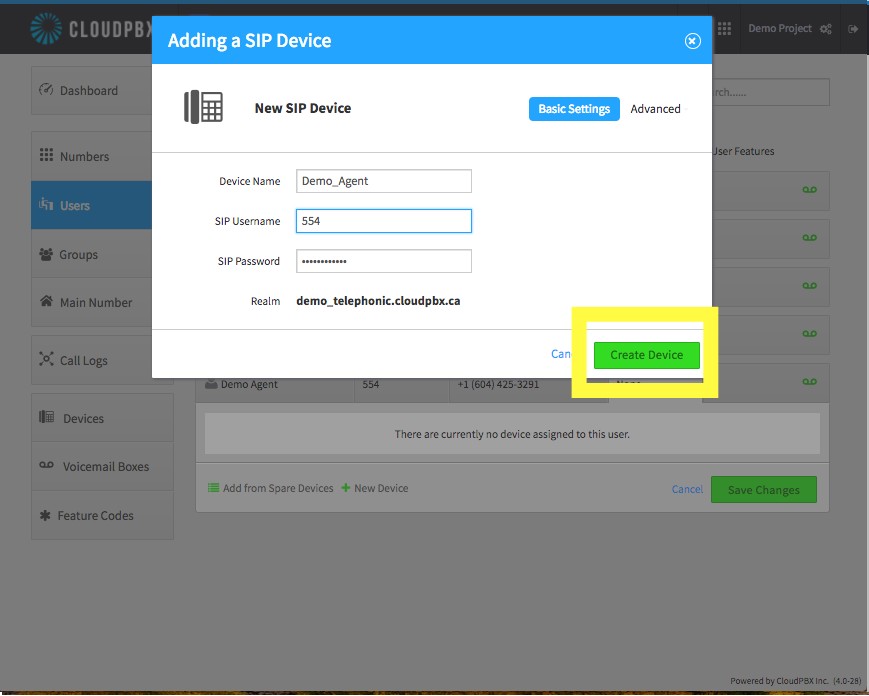The width and height of the screenshot is (869, 696).
Task: Click the topmost voicemail icon under User Features
Action: pos(810,190)
